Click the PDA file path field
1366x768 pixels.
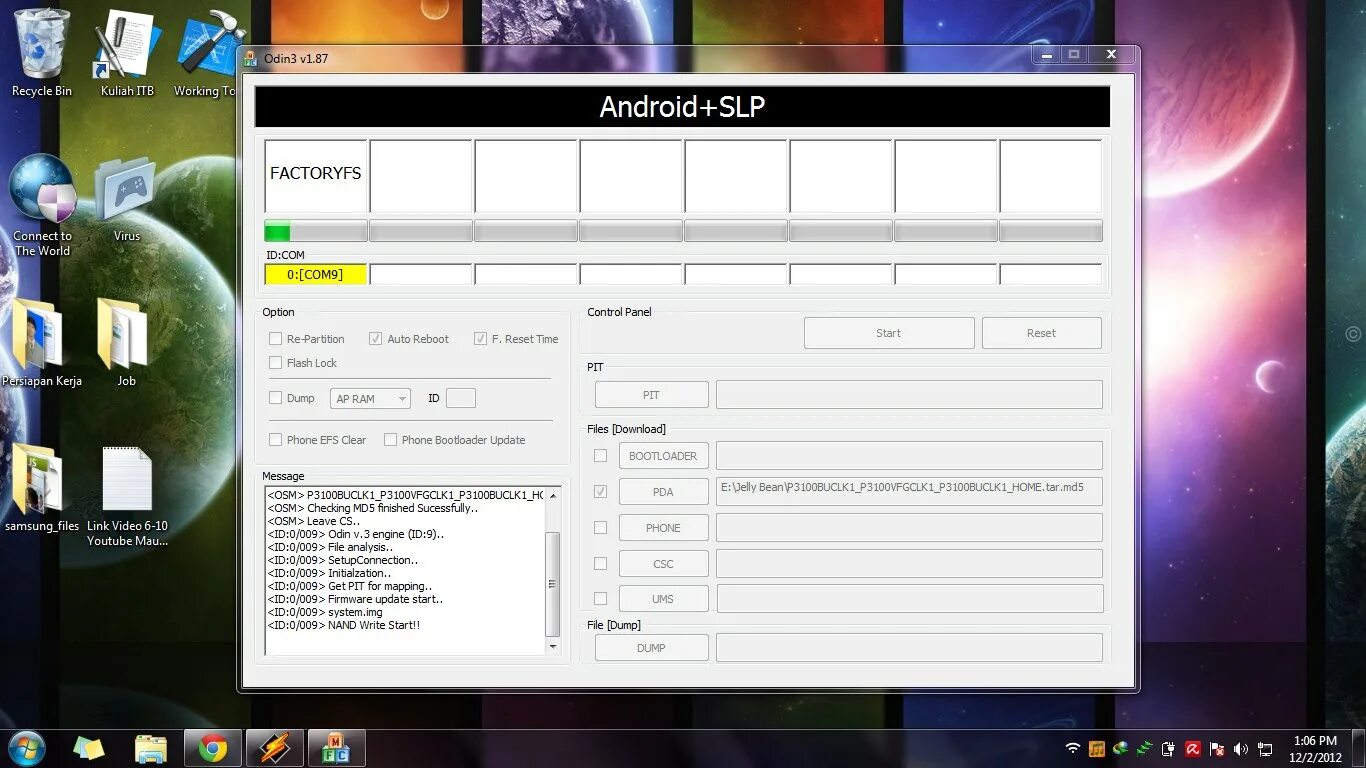(909, 491)
